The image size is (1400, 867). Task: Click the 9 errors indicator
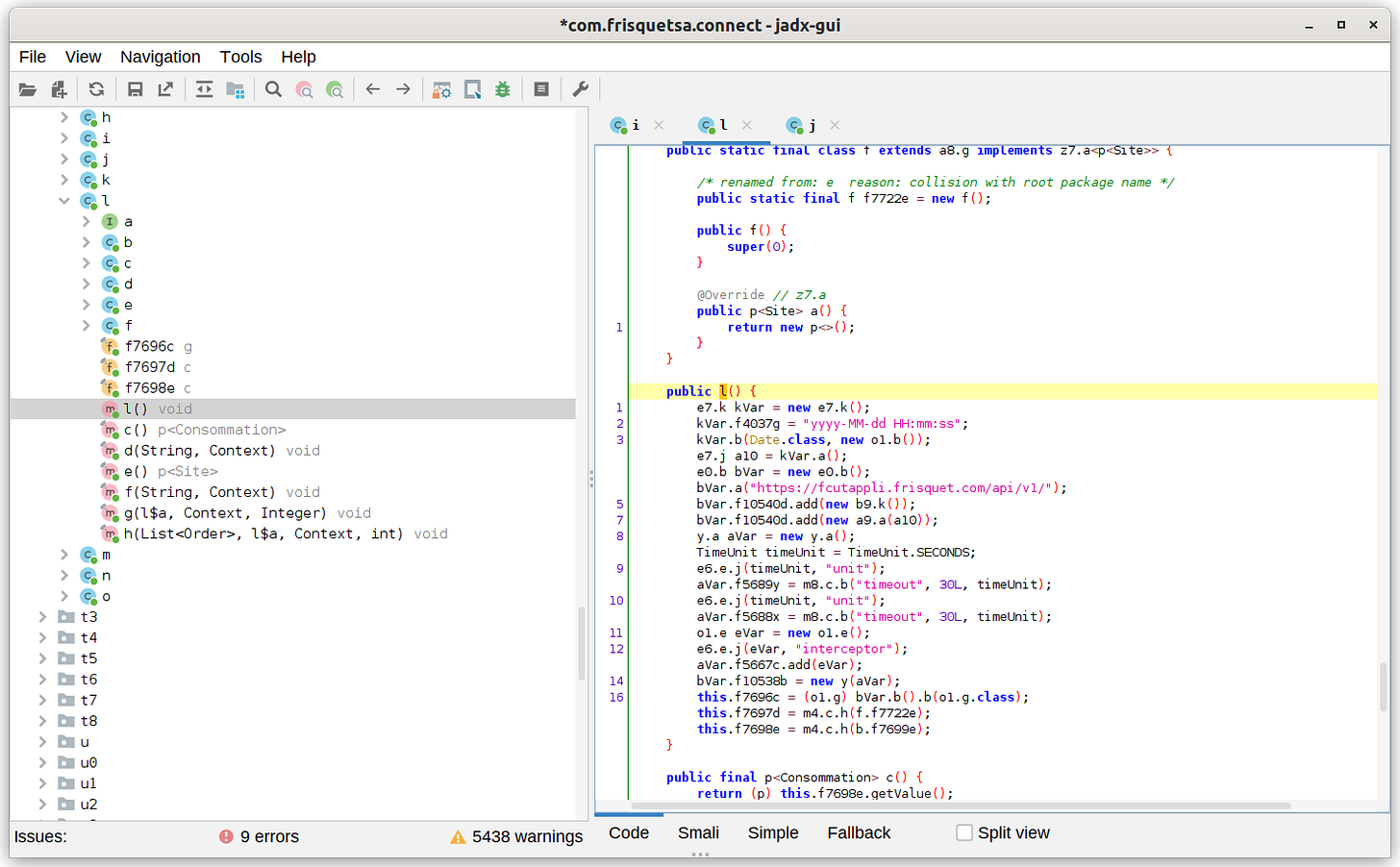pos(271,836)
